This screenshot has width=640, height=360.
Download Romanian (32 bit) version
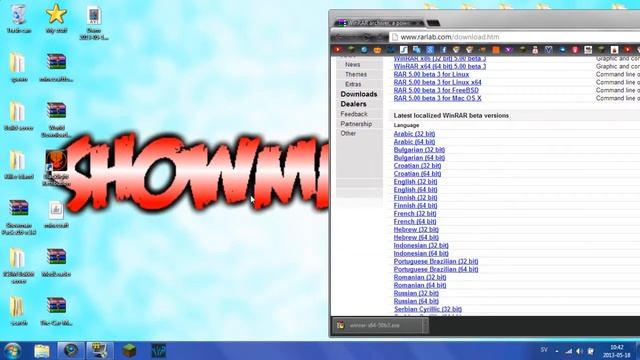[420, 277]
